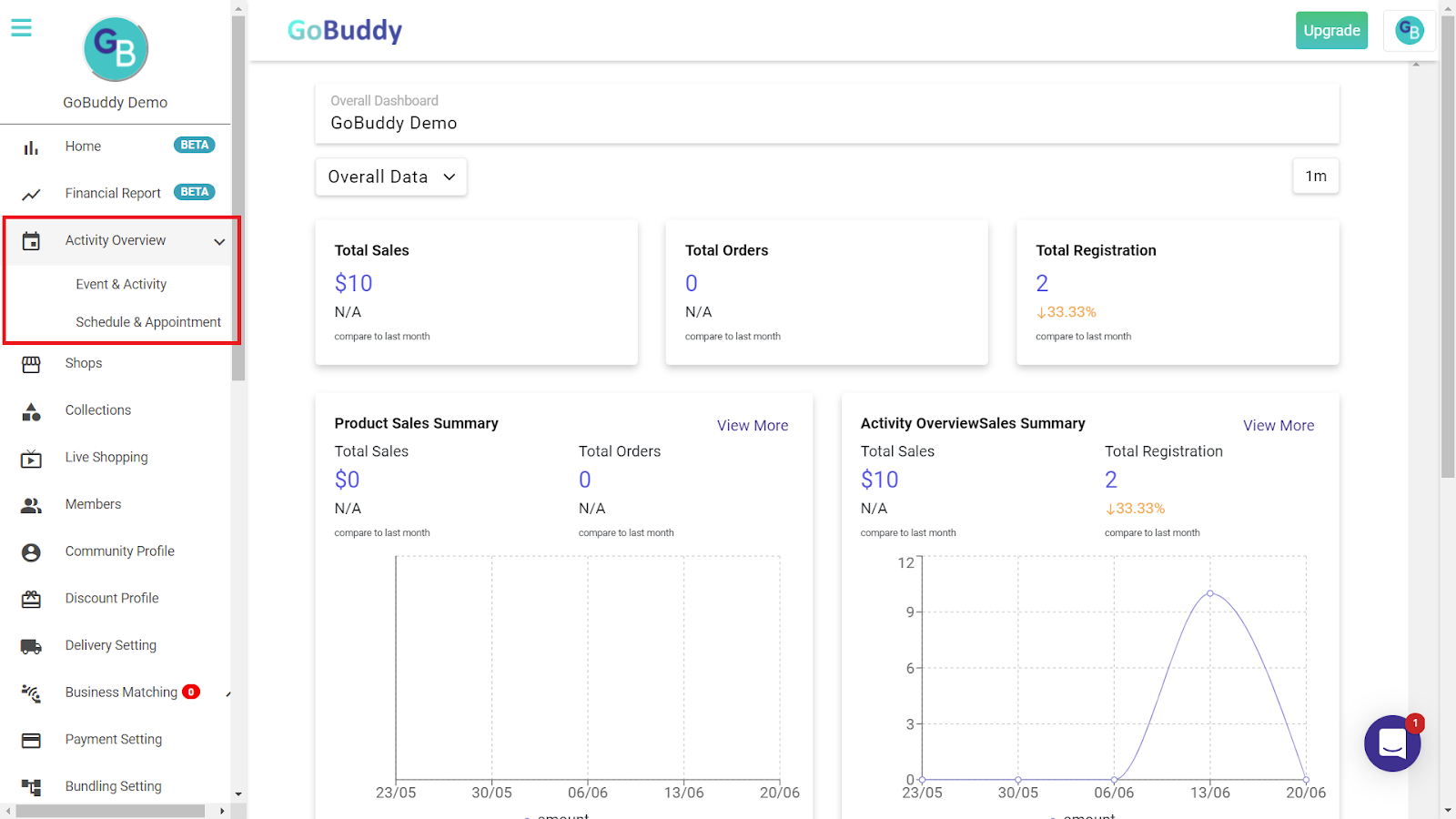Screen dimensions: 1456x819
Task: Collapse the Activity Overview chevron
Action: (219, 241)
